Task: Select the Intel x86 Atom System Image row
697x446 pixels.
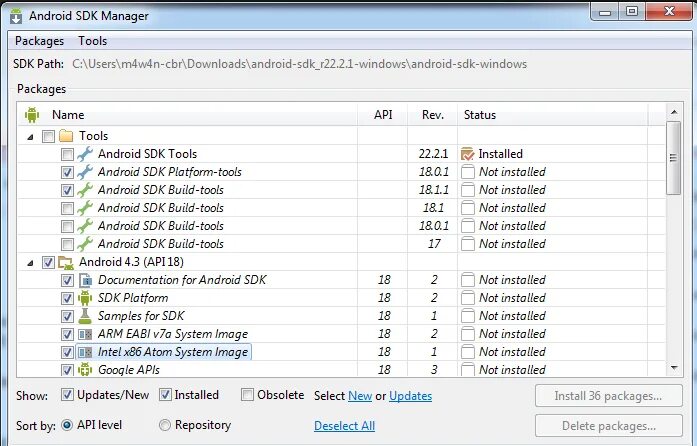Action: 340,352
